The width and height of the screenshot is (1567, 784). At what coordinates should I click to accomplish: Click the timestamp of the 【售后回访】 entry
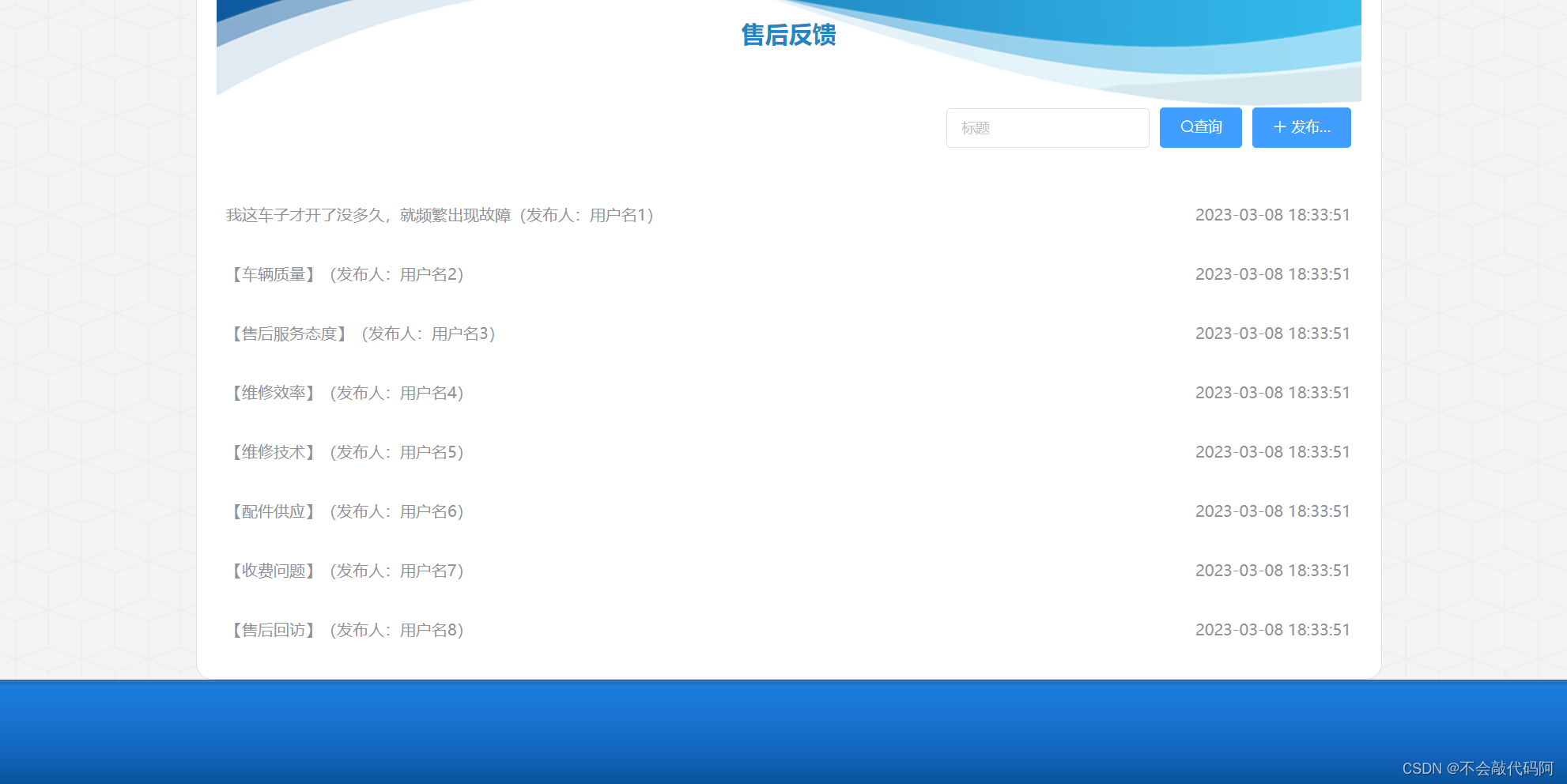1272,630
